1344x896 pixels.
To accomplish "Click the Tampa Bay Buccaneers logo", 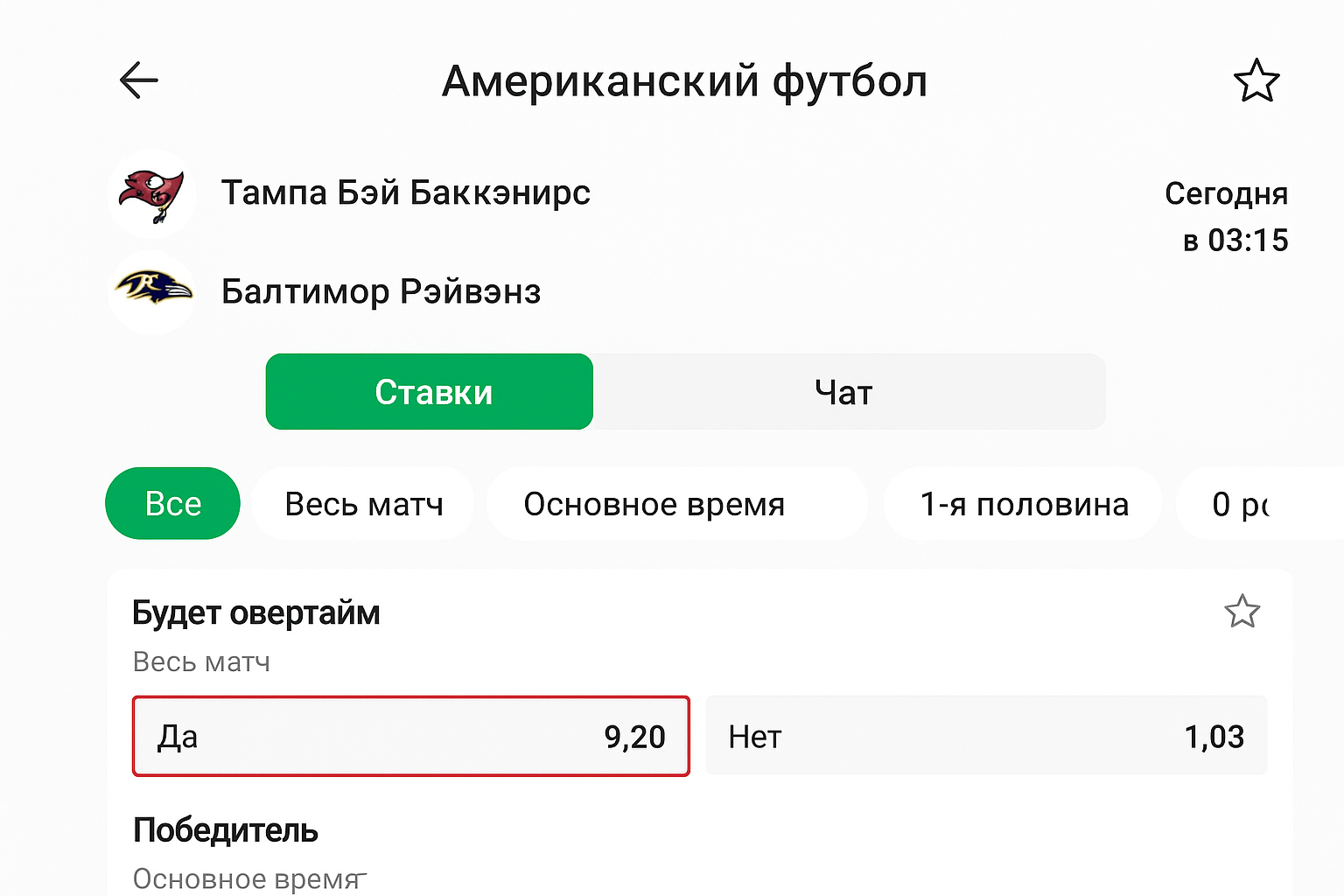I will click(152, 194).
